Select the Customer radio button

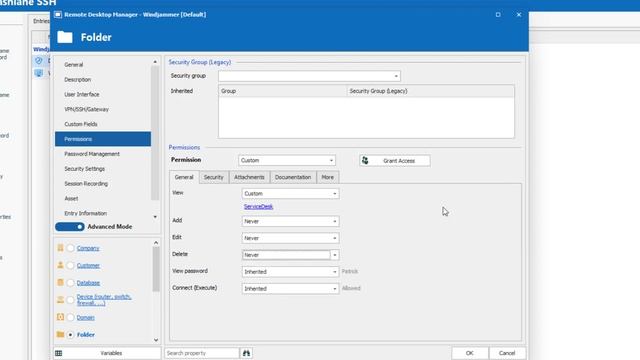71,265
